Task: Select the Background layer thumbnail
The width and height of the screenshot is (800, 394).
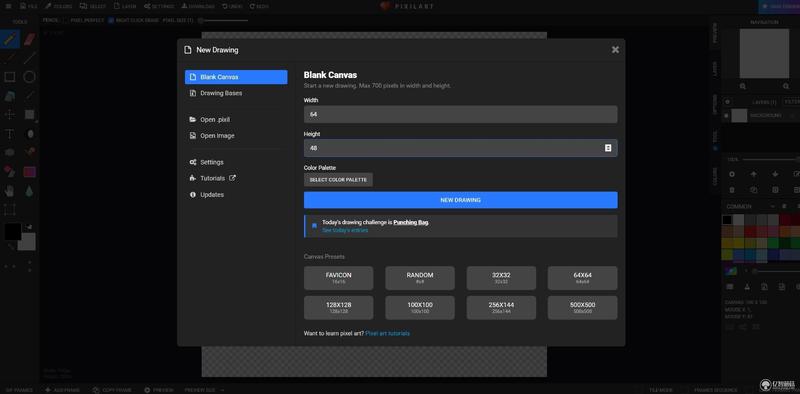Action: click(x=739, y=115)
